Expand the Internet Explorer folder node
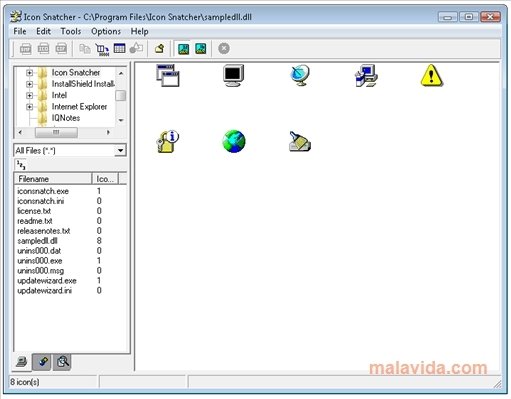511x399 pixels. [29, 107]
